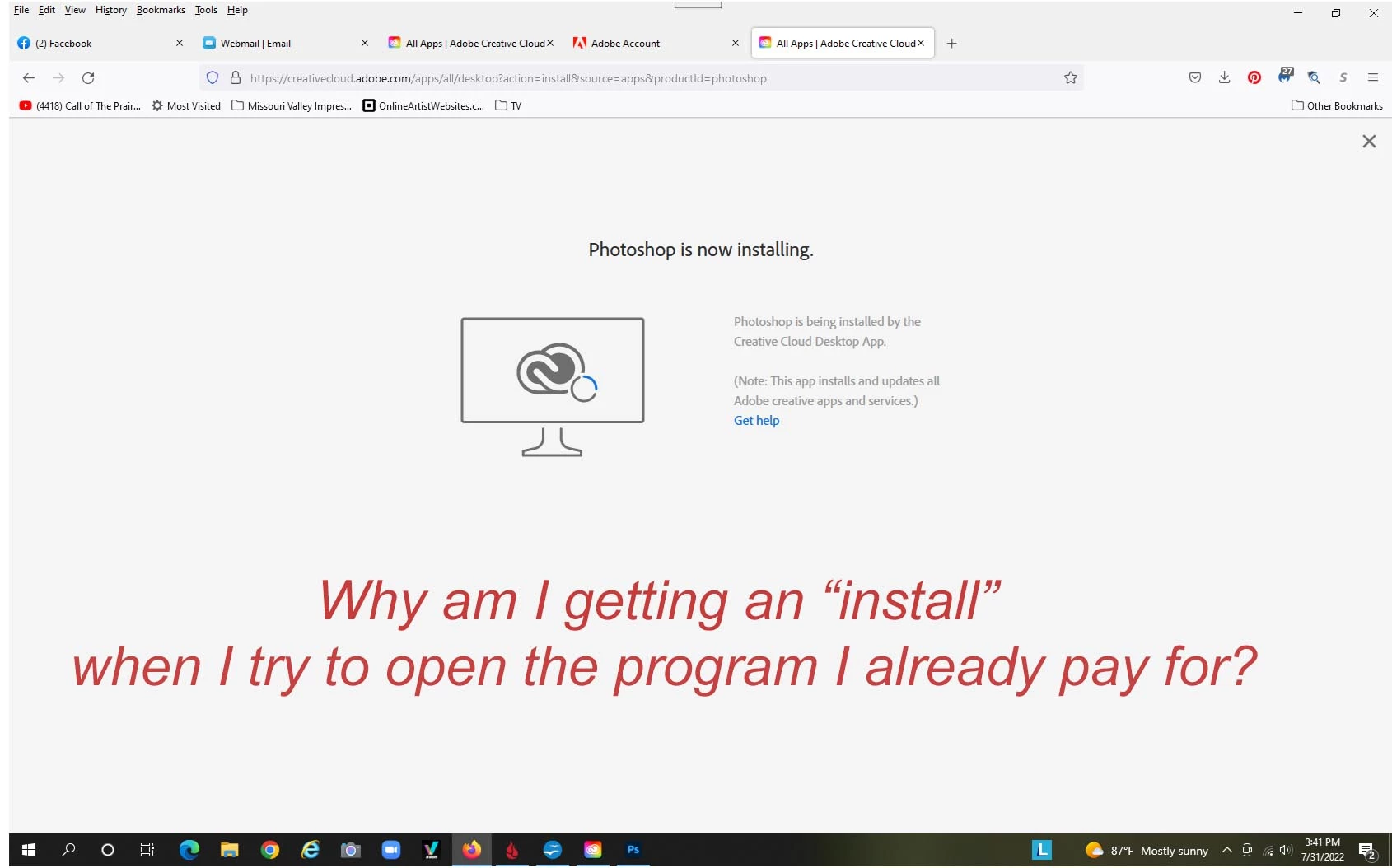Open the action center notifications
Screen dimensions: 1392x868
coord(1368,851)
